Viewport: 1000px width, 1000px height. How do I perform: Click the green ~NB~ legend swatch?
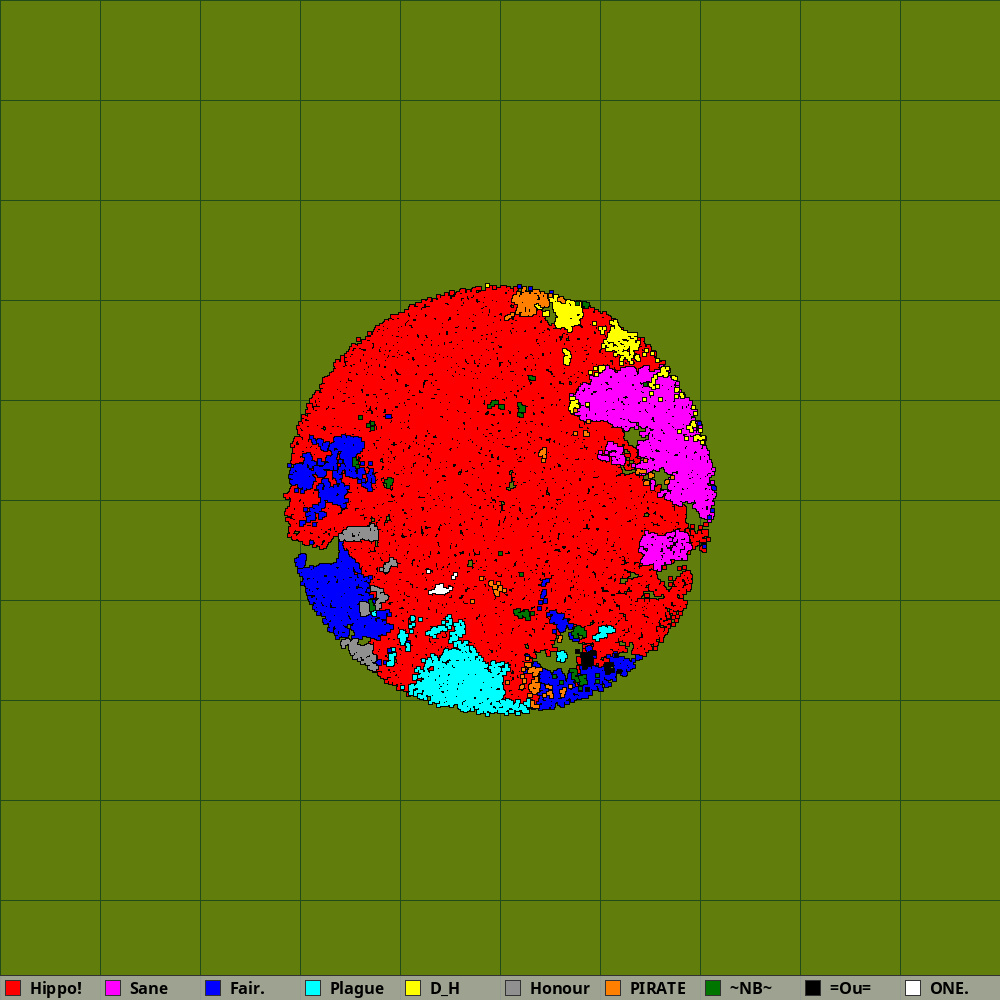[713, 988]
